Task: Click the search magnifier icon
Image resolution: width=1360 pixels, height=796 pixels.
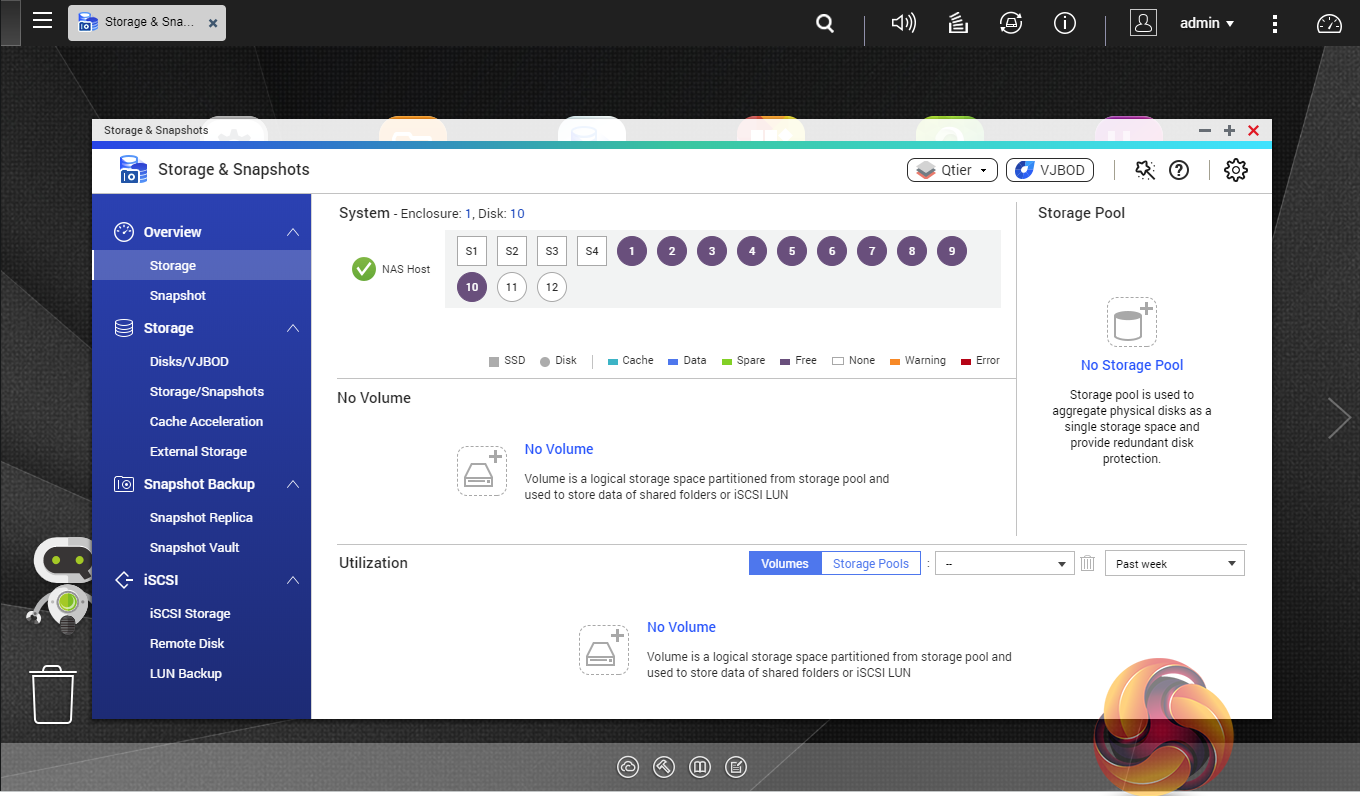Action: 825,23
